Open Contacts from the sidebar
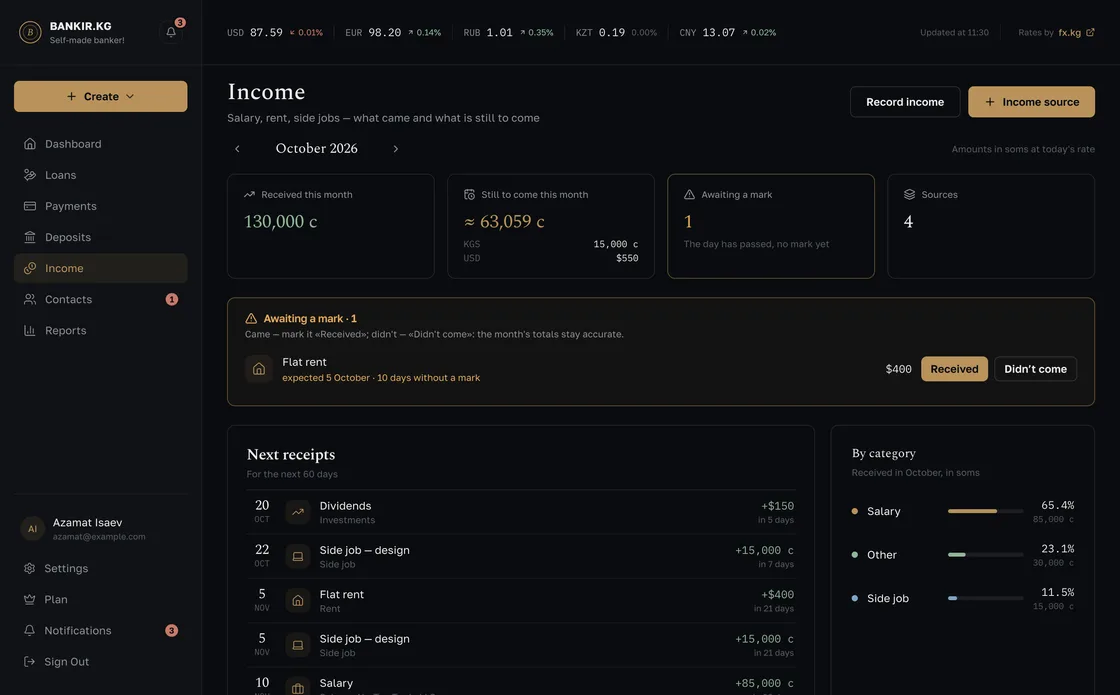 point(101,299)
